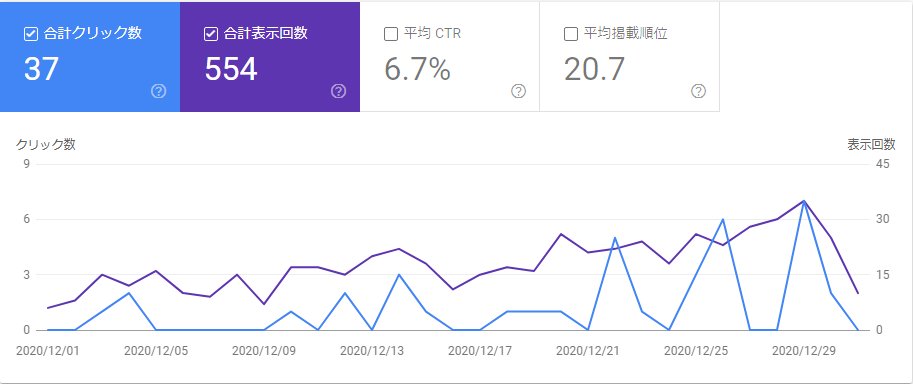Select the 6.7% average CTR value
913x384 pixels.
coord(417,69)
